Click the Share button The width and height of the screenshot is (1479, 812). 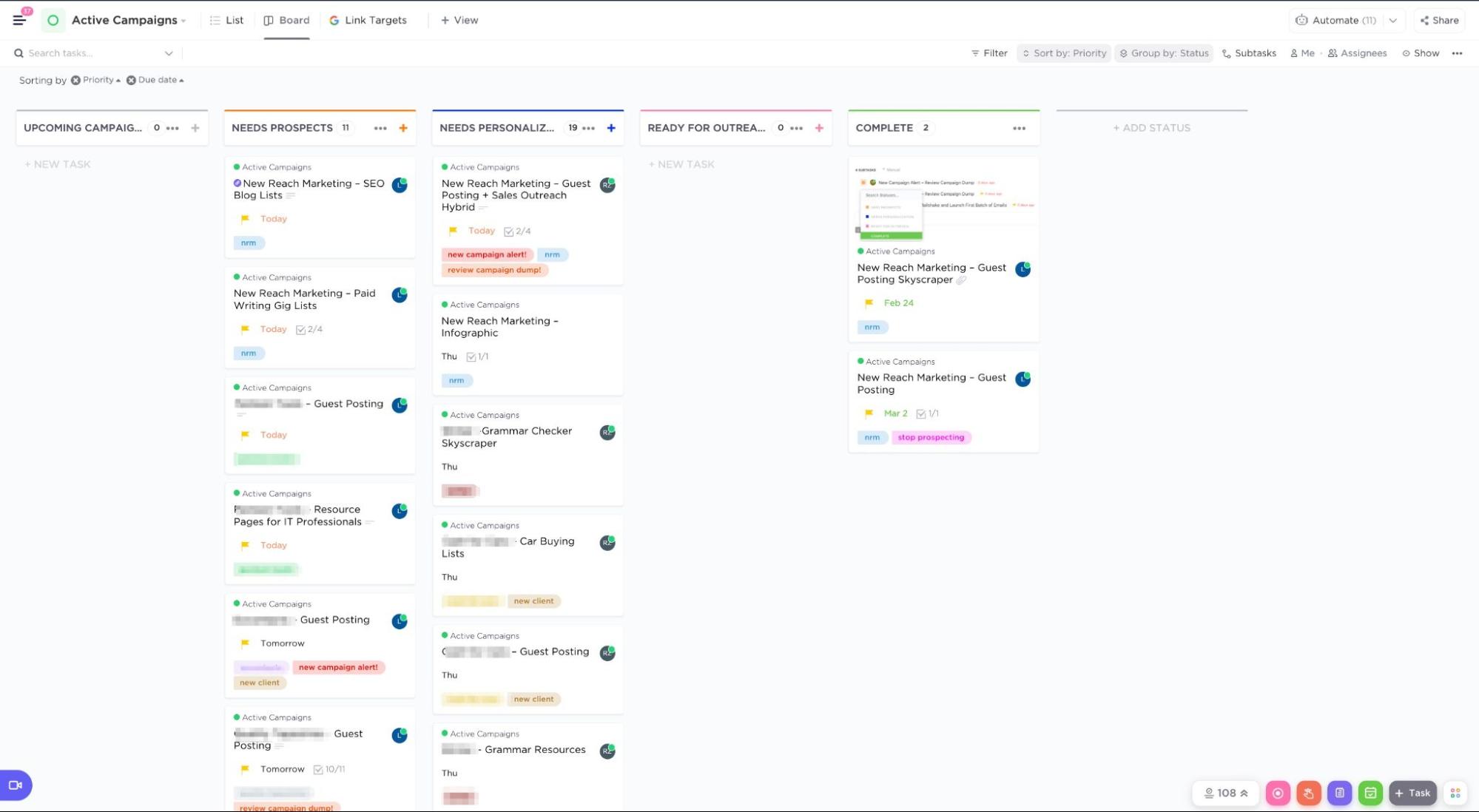pos(1439,20)
